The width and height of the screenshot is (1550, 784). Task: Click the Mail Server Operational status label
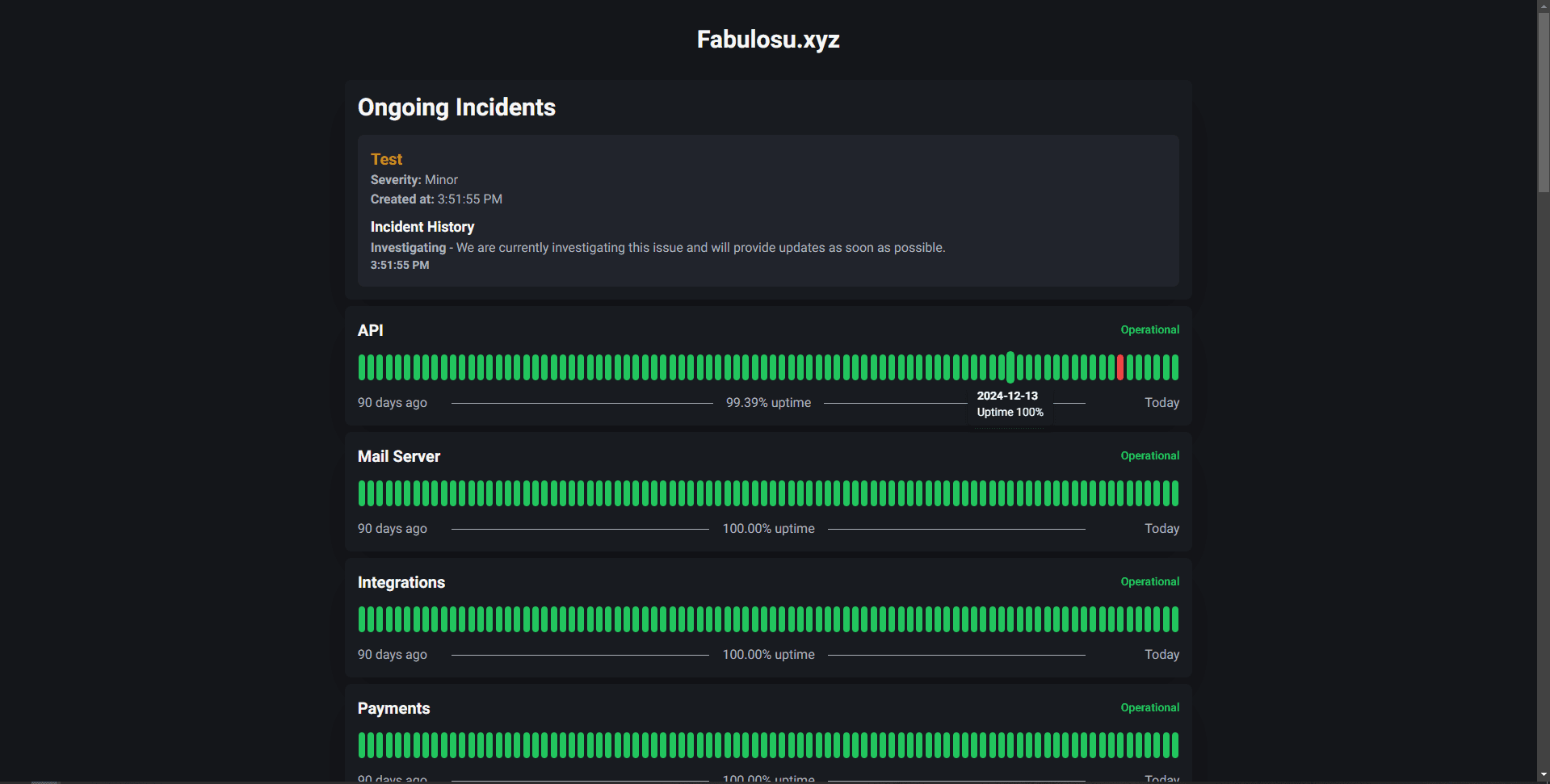(1149, 455)
